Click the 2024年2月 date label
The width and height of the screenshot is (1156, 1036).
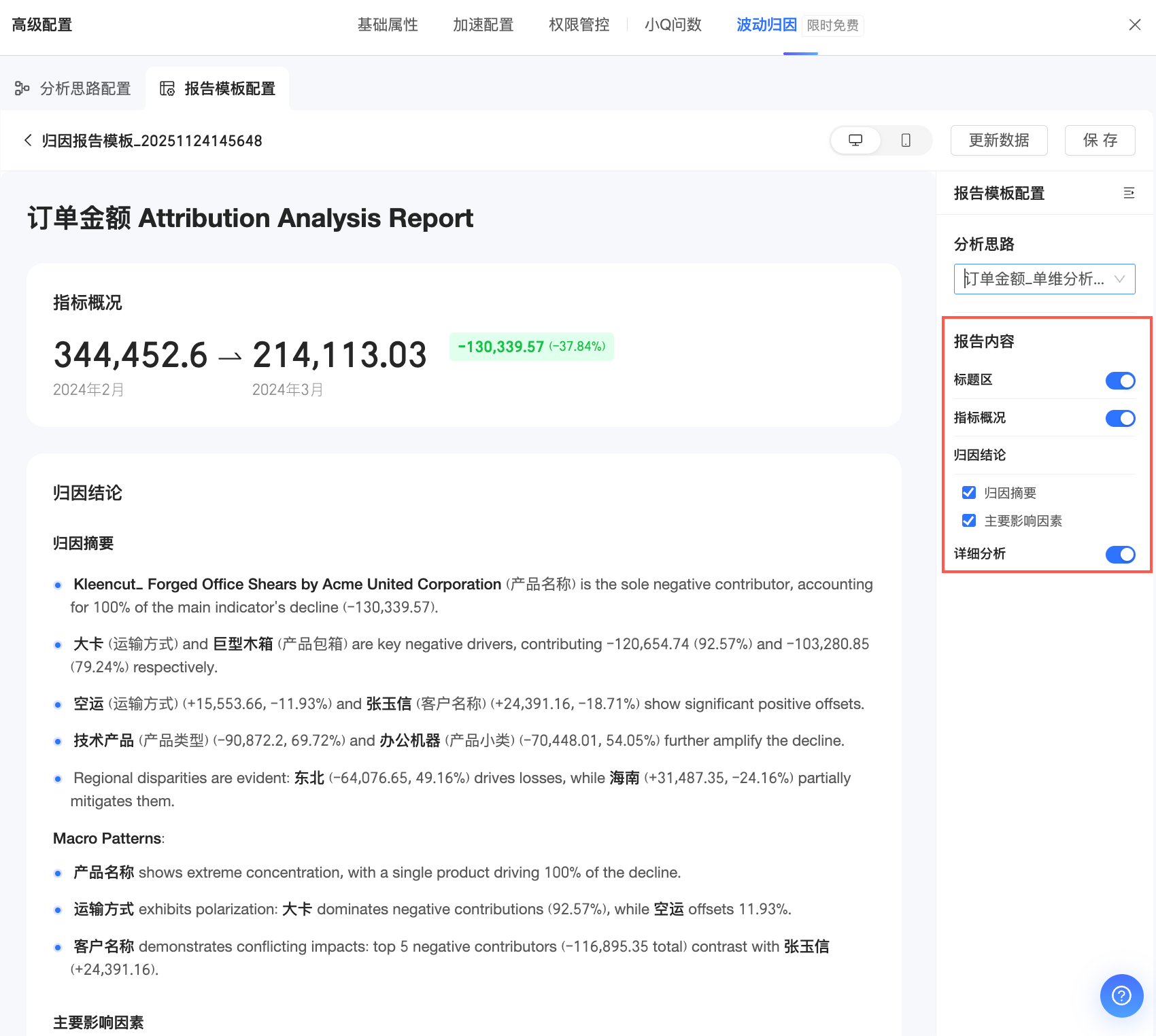pos(88,390)
